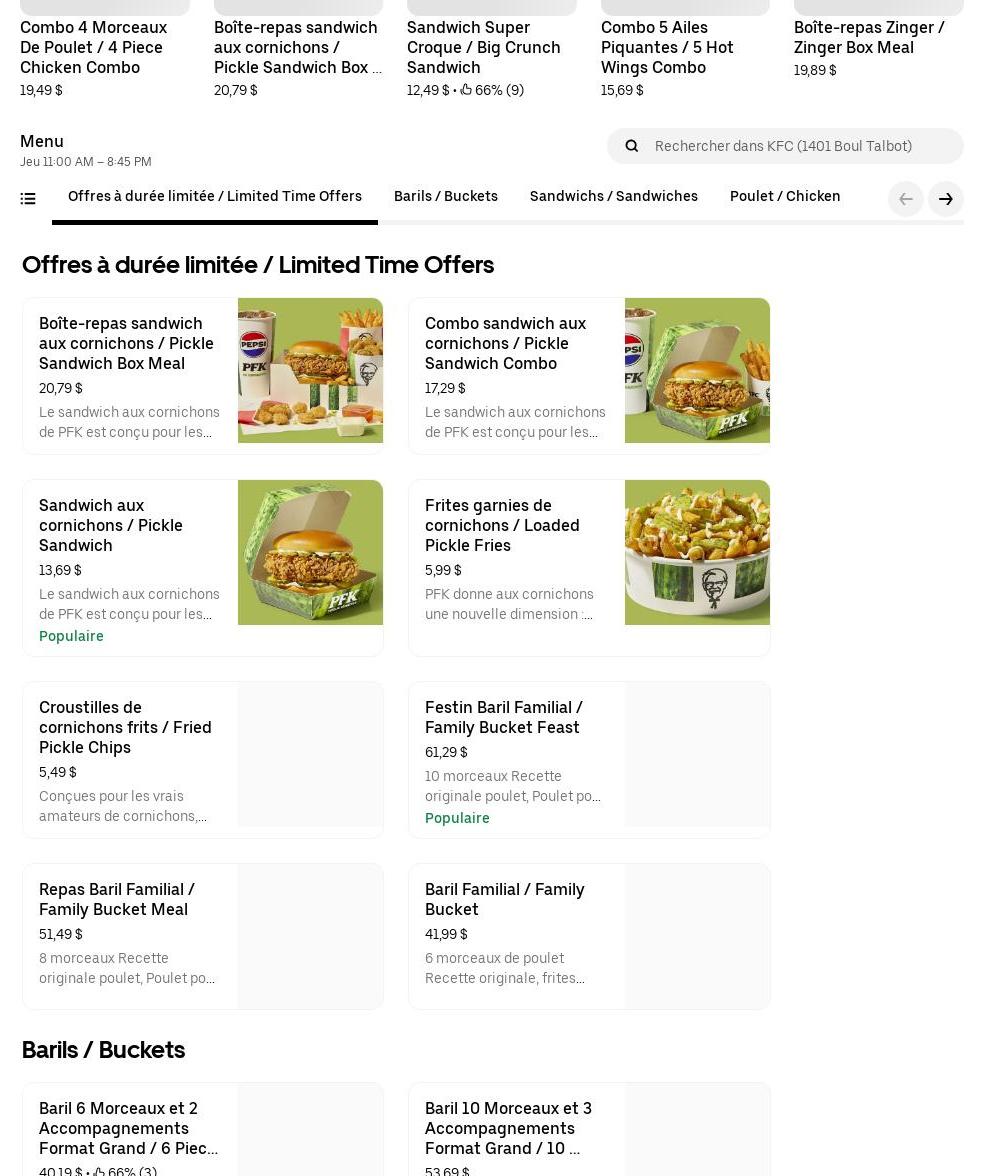The width and height of the screenshot is (984, 1176).
Task: Click the search magnifier icon
Action: [x=632, y=146]
